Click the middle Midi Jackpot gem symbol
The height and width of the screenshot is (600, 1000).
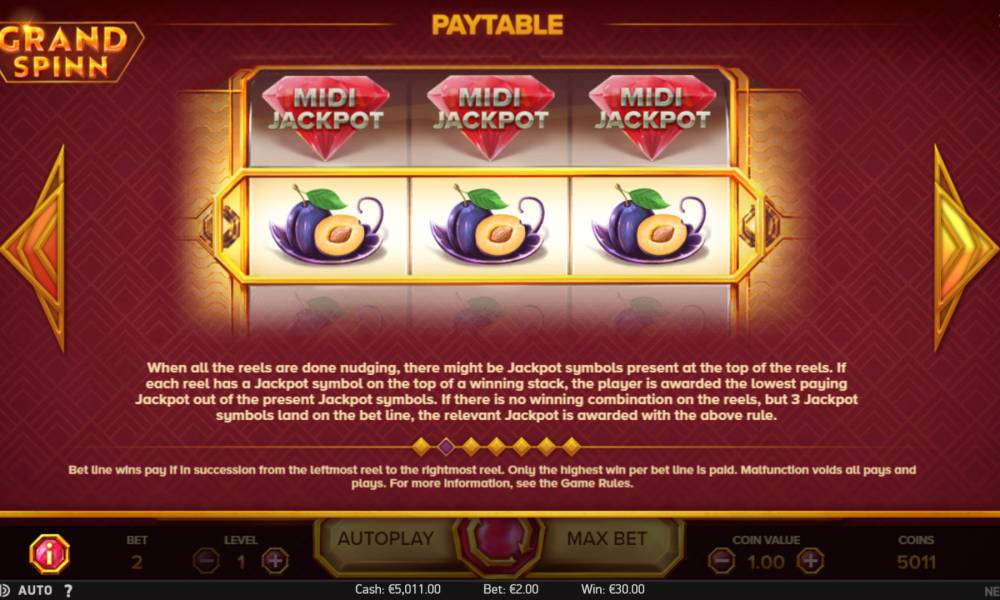tap(490, 117)
